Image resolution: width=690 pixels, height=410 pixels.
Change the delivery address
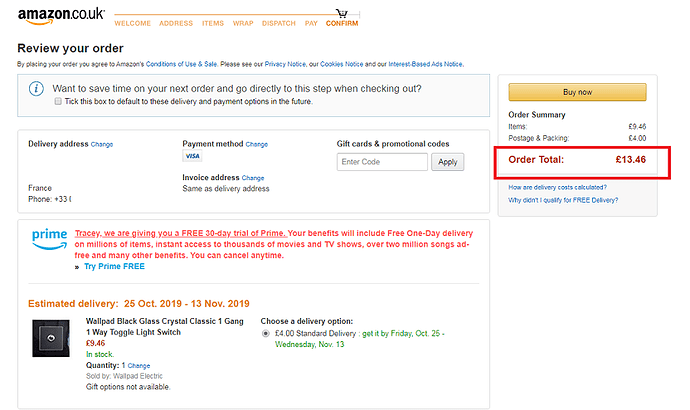pos(102,144)
